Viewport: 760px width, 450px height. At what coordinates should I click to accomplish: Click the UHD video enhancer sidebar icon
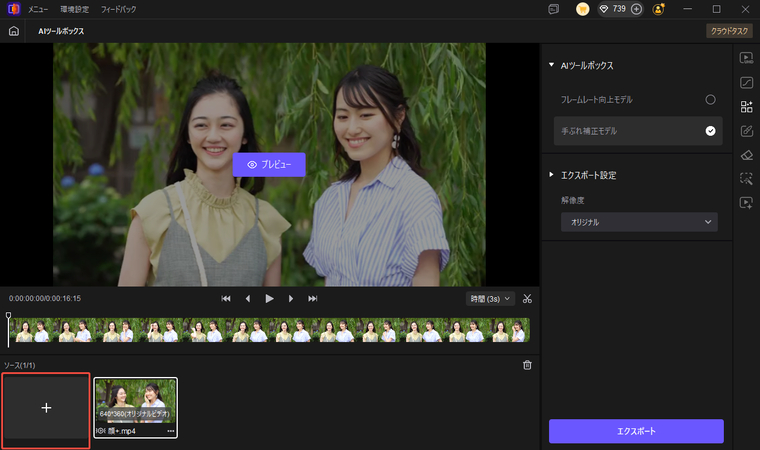click(746, 58)
